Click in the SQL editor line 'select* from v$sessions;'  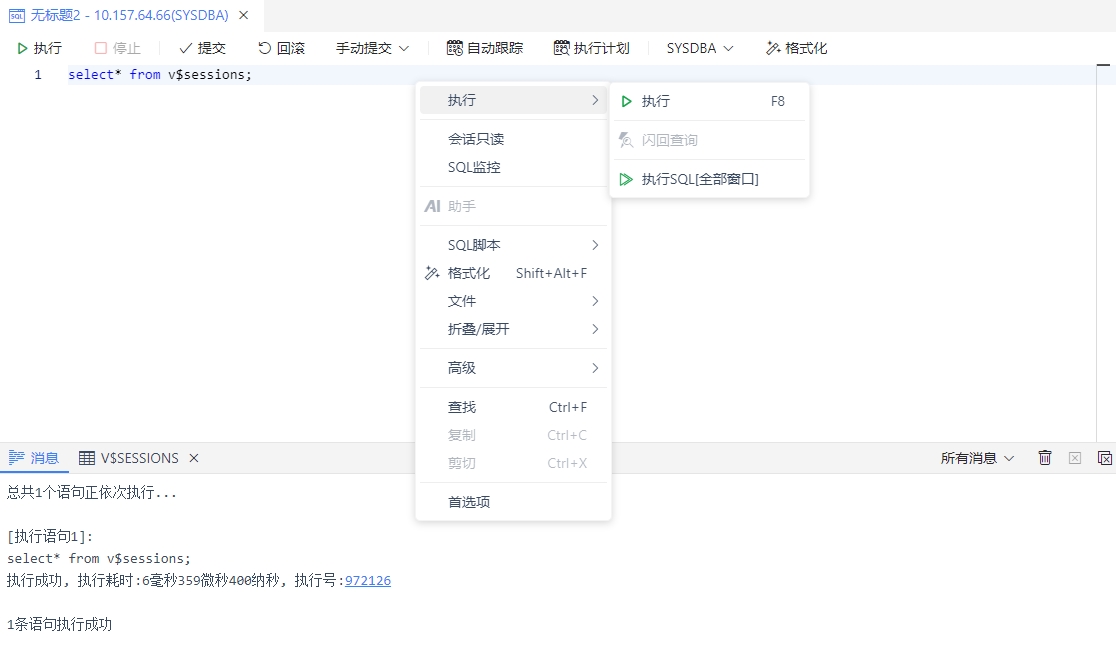[x=160, y=75]
